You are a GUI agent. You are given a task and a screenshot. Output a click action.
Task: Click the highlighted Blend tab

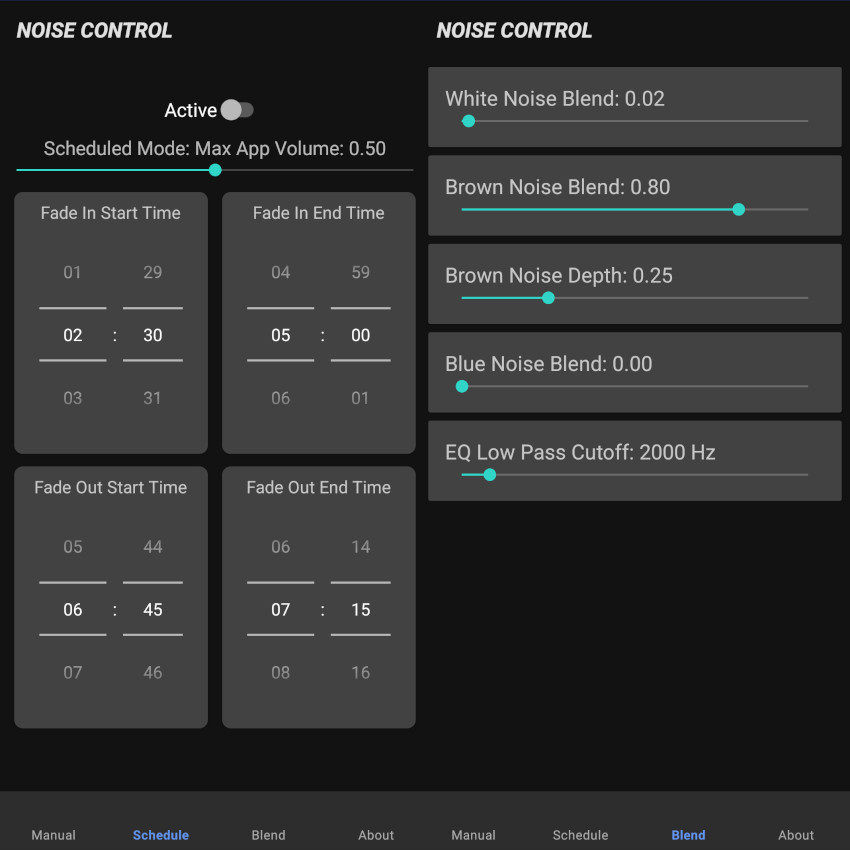click(x=688, y=835)
